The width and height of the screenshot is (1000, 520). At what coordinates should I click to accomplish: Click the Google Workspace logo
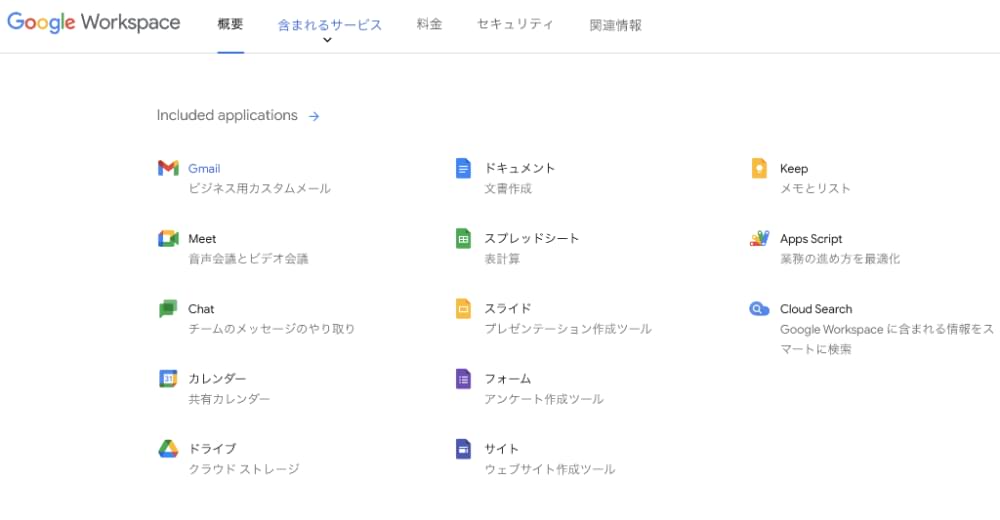click(x=94, y=23)
